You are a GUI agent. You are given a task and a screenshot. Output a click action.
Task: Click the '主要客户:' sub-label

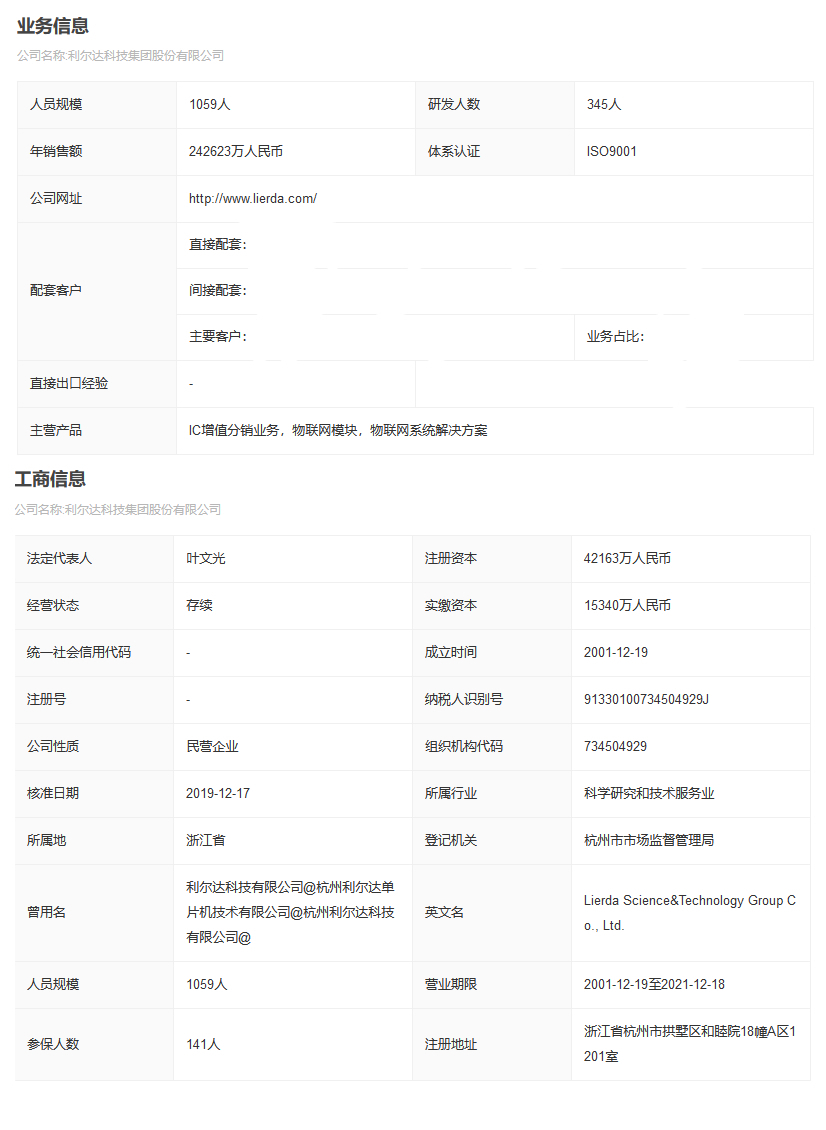(x=218, y=337)
